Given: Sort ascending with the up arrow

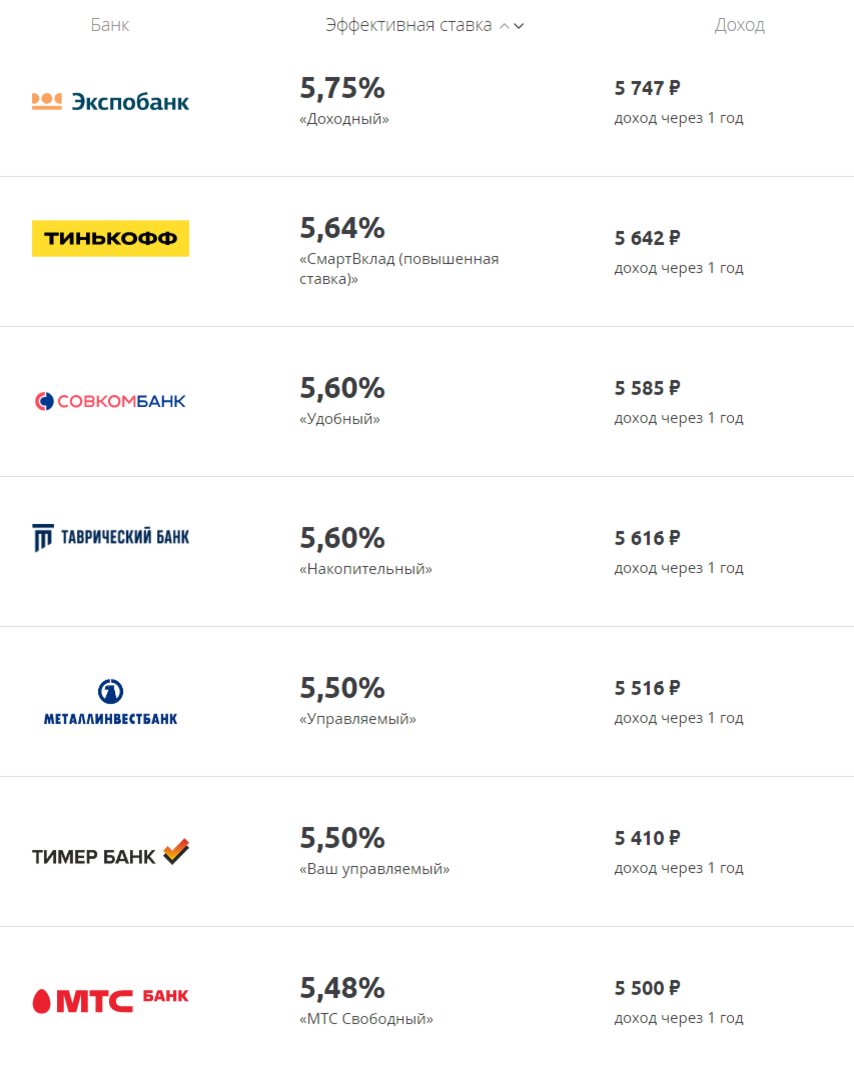Looking at the screenshot, I should pyautogui.click(x=505, y=26).
